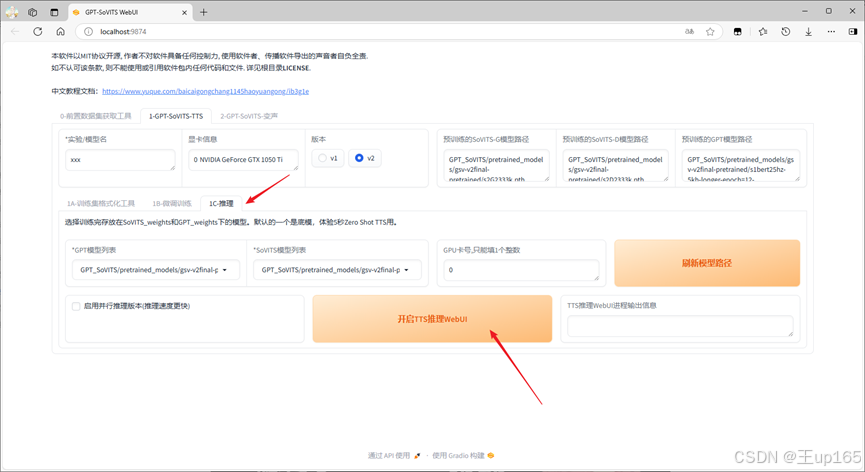Image resolution: width=865 pixels, height=472 pixels.
Task: Open the browser extension icon
Action: click(738, 31)
